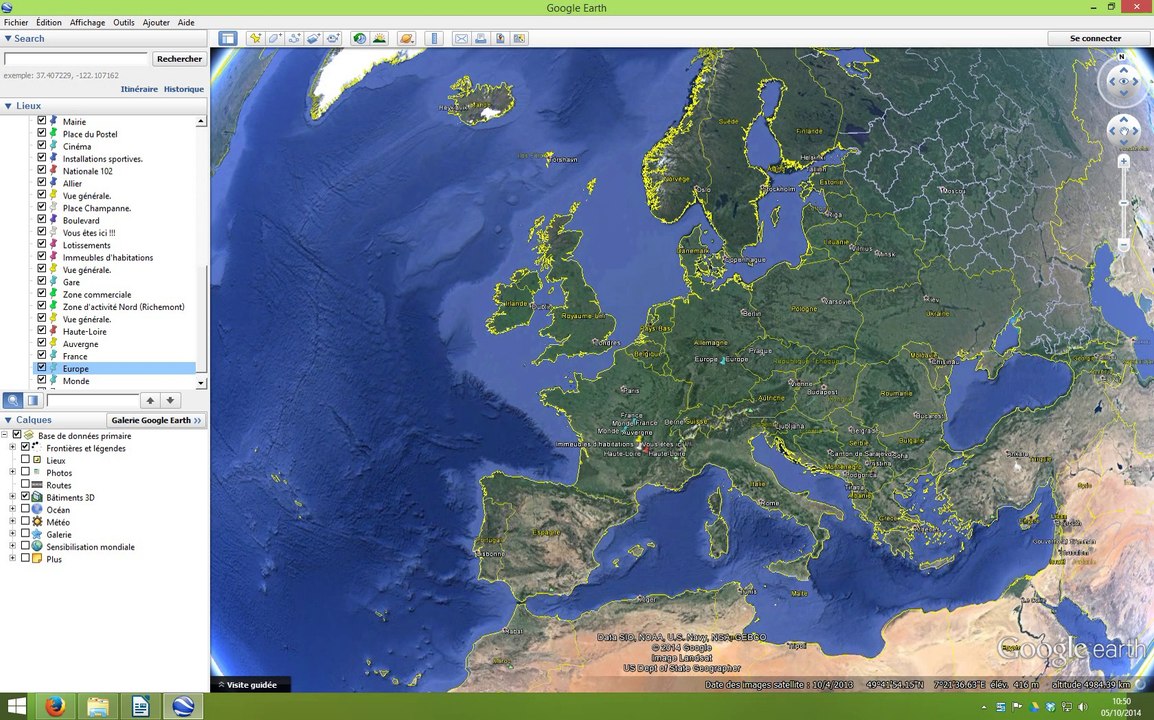Expand the Galerie layer node
Viewport: 1154px width, 720px height.
[x=13, y=534]
